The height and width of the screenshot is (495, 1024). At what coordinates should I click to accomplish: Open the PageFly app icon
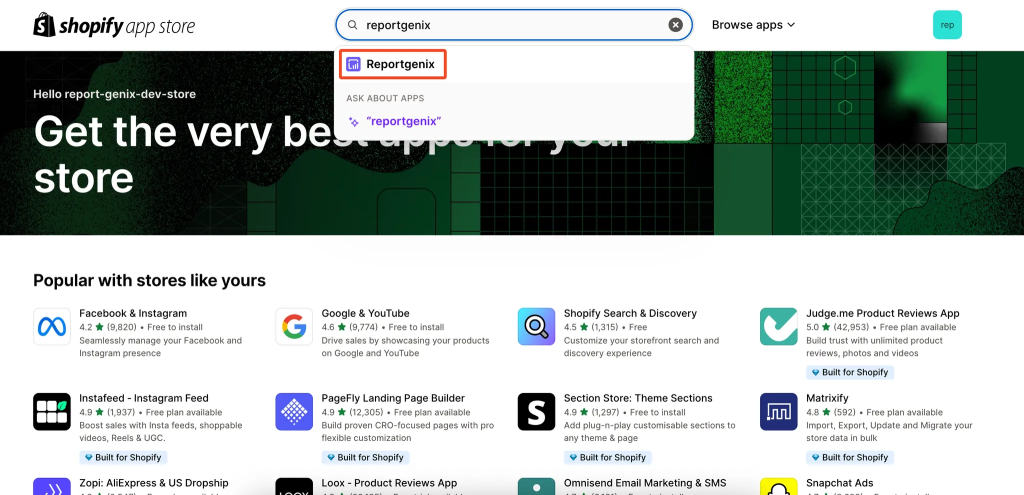[x=294, y=411]
